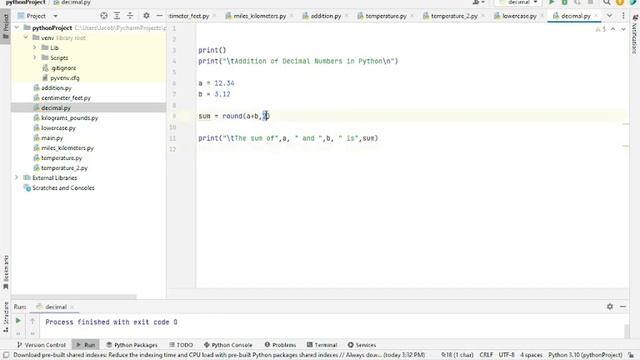Start debugging with the green bug icon
Screen dimensions: 640x360
coord(564,2)
